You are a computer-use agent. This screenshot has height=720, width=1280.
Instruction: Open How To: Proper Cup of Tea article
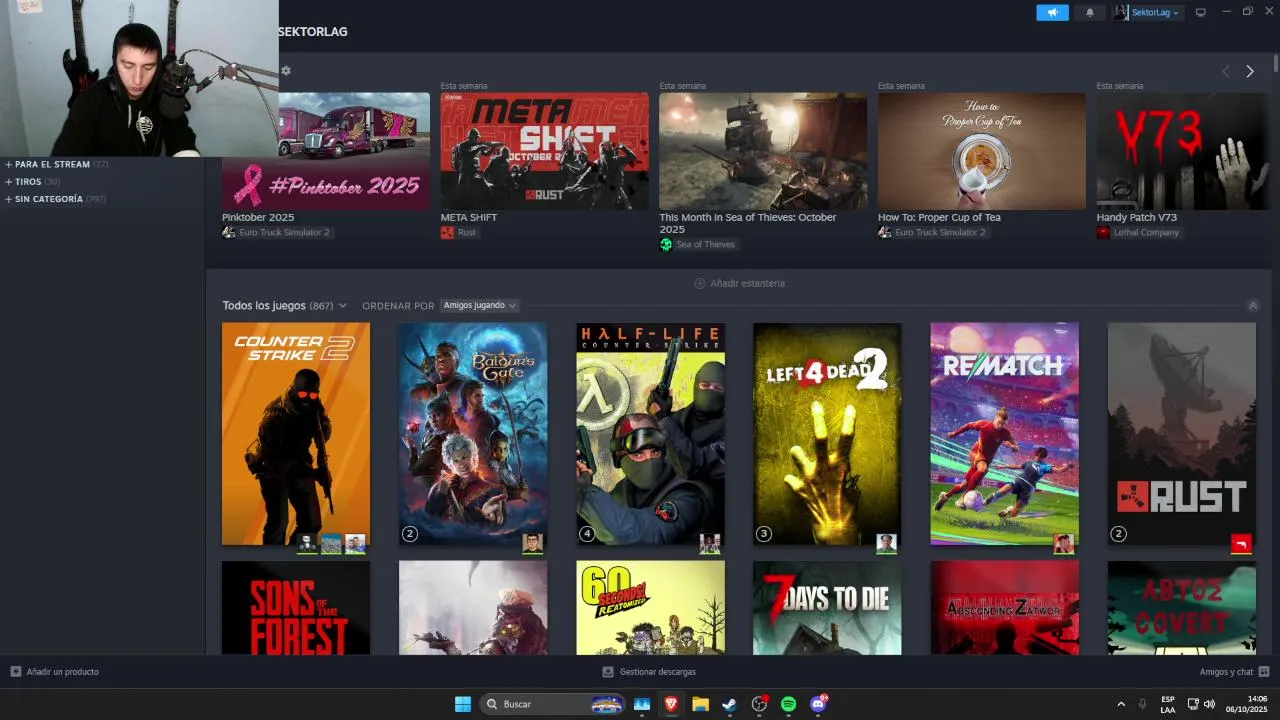tap(939, 217)
